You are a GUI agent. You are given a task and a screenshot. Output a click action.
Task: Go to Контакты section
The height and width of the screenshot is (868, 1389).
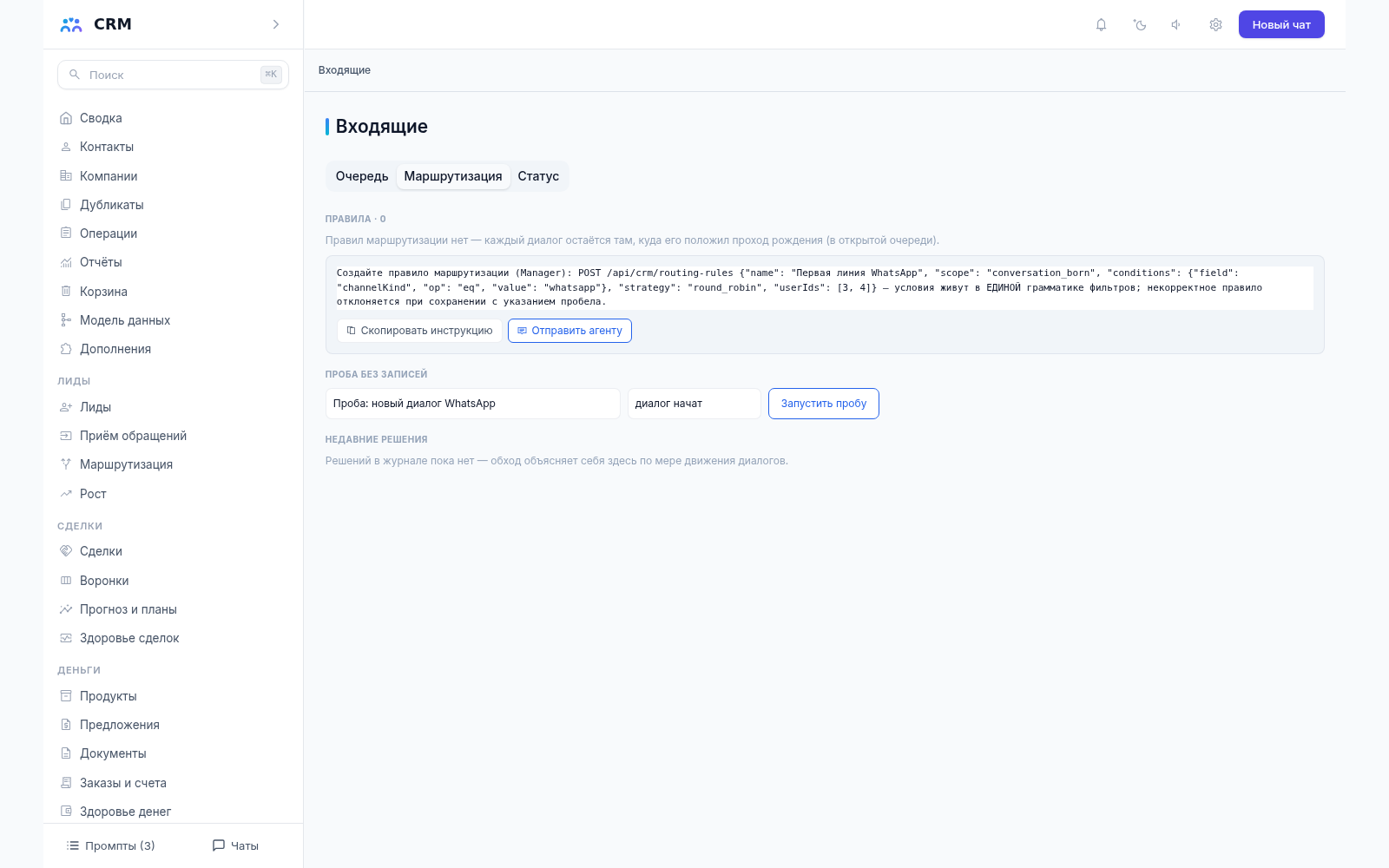(x=173, y=147)
